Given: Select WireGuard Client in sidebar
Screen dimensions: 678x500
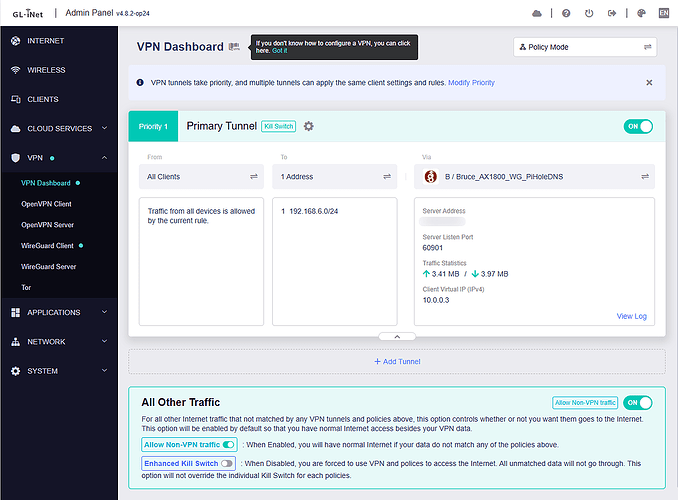Looking at the screenshot, I should pos(49,245).
